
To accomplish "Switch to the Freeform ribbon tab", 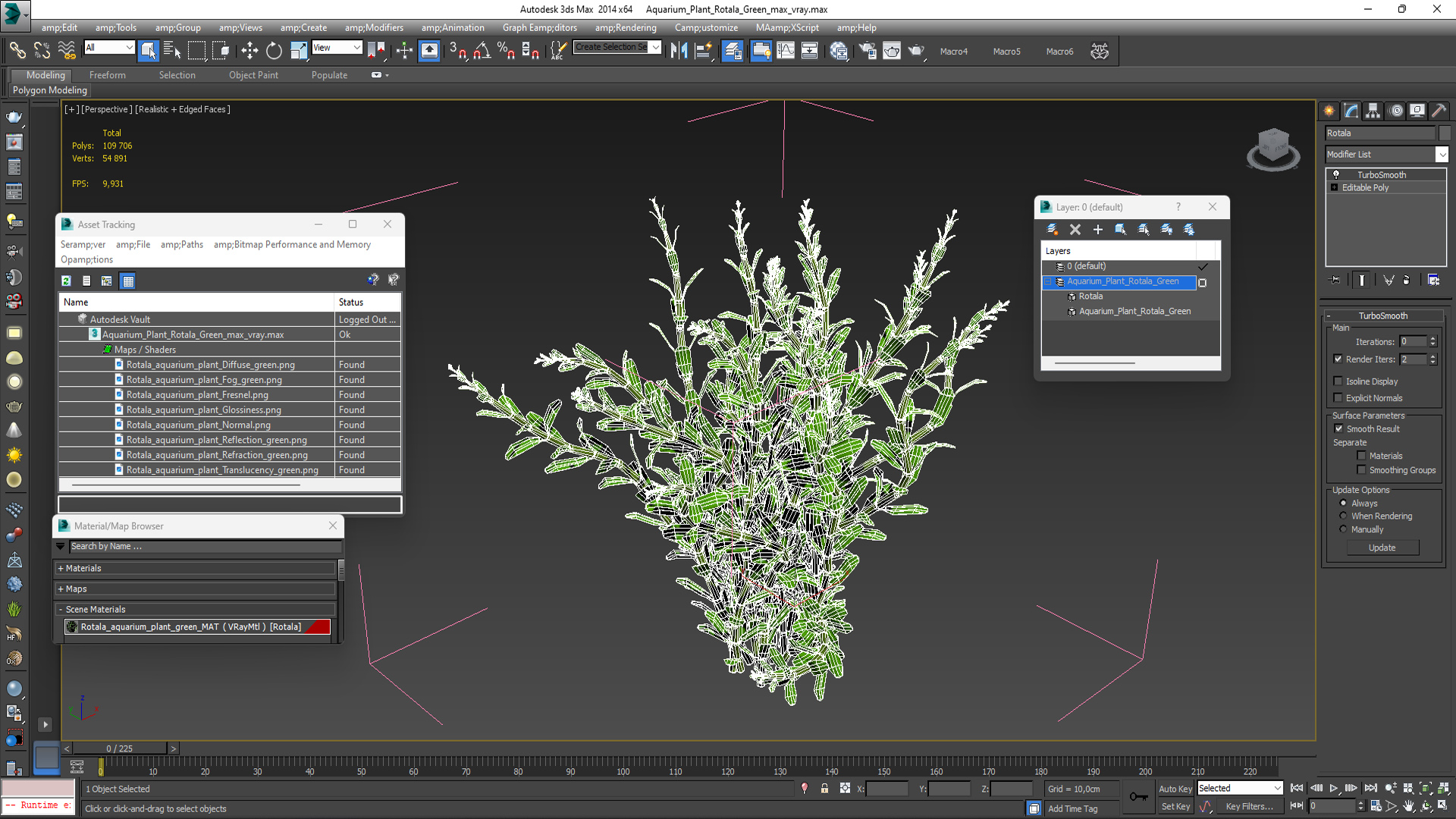I will pos(107,75).
